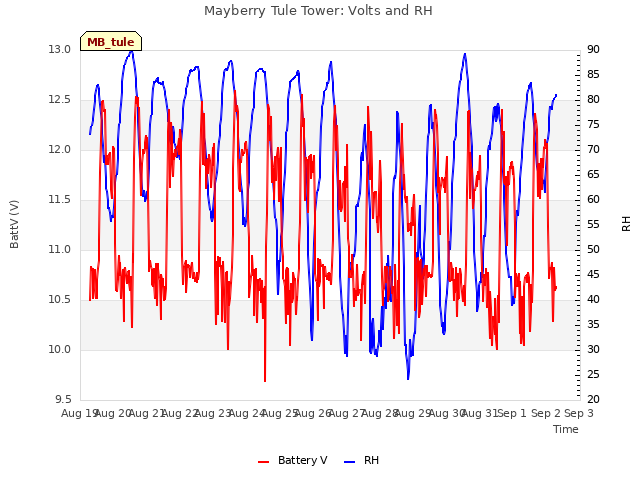
Task: Click the 35 right axis tick label
Action: pyautogui.click(x=593, y=324)
